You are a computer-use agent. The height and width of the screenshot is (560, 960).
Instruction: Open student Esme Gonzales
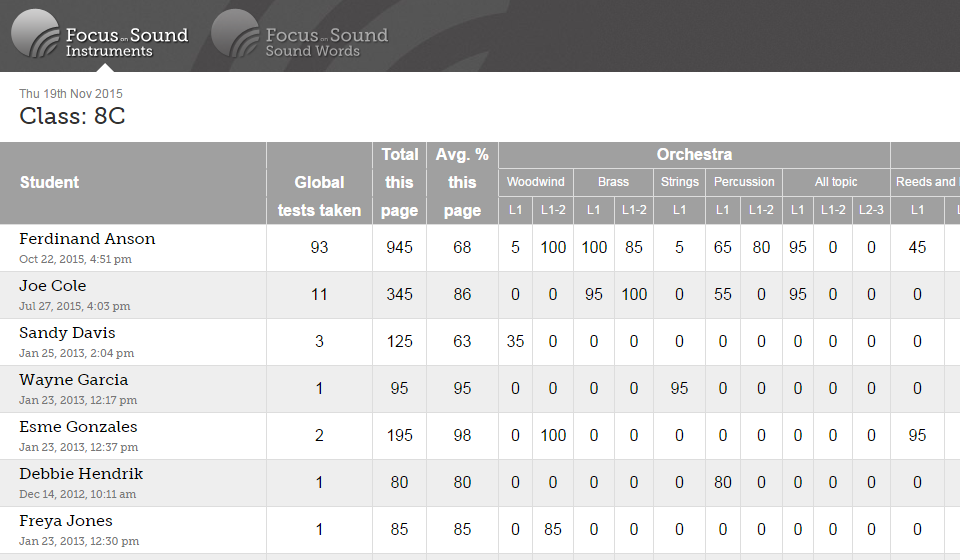[78, 427]
